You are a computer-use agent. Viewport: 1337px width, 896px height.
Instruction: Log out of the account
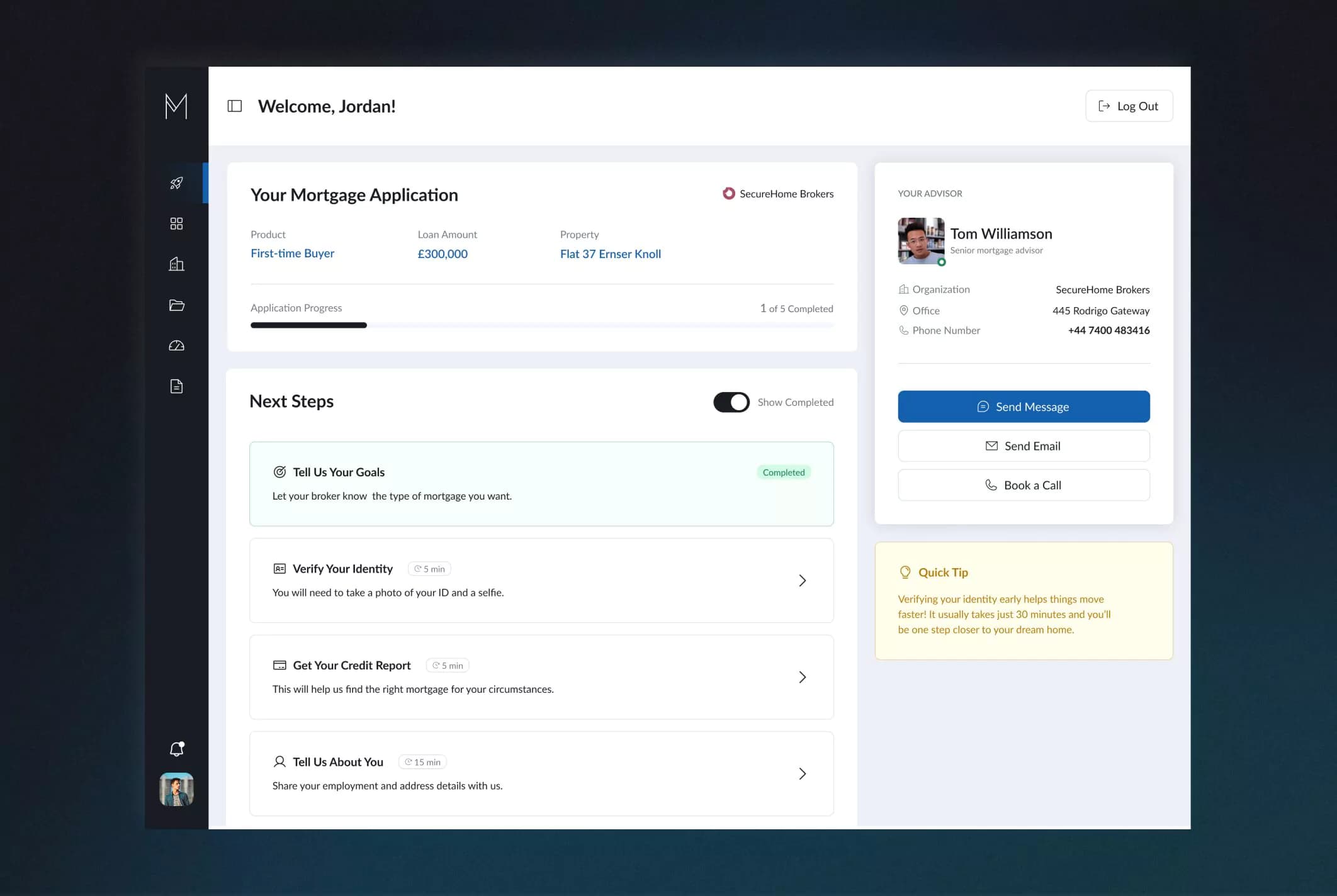tap(1129, 106)
